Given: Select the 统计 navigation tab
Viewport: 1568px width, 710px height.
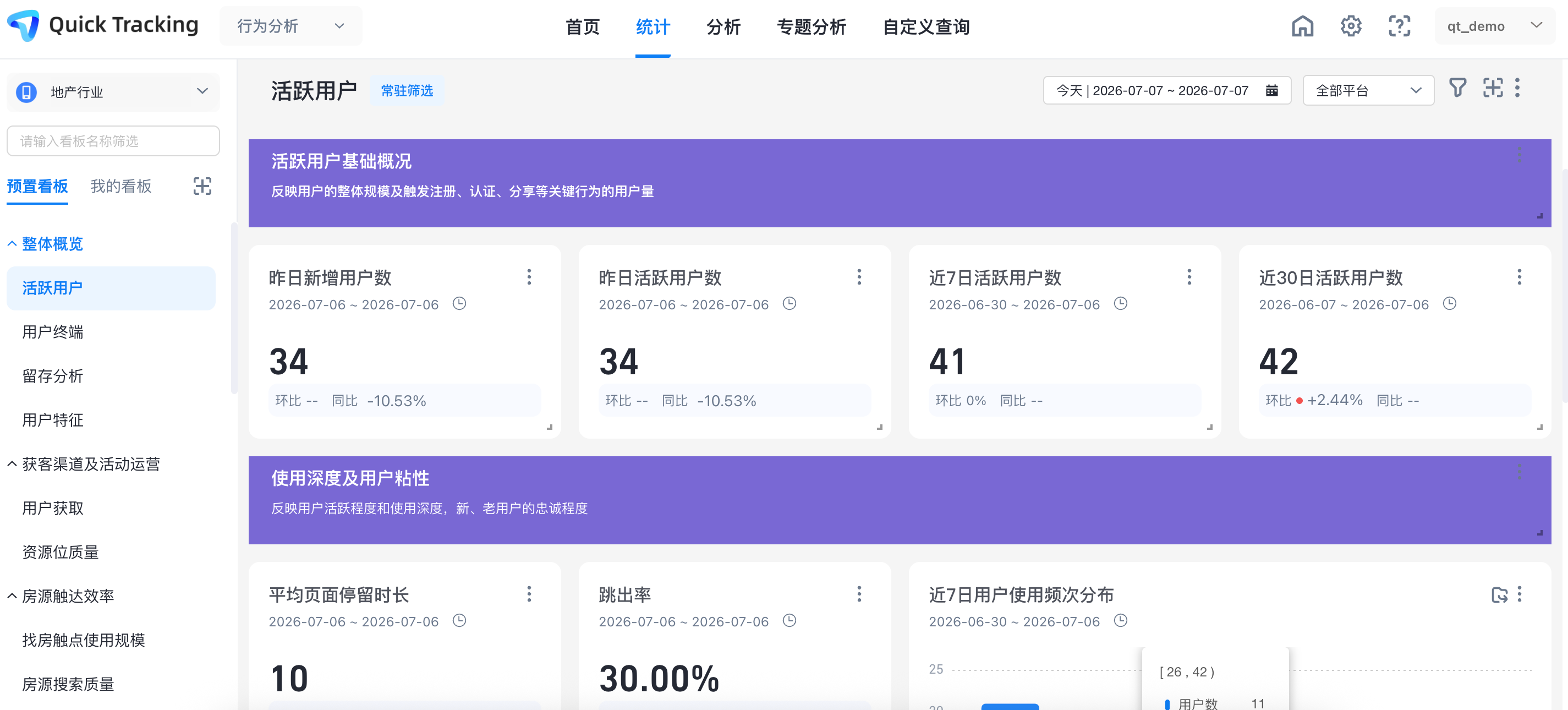Looking at the screenshot, I should click(653, 27).
